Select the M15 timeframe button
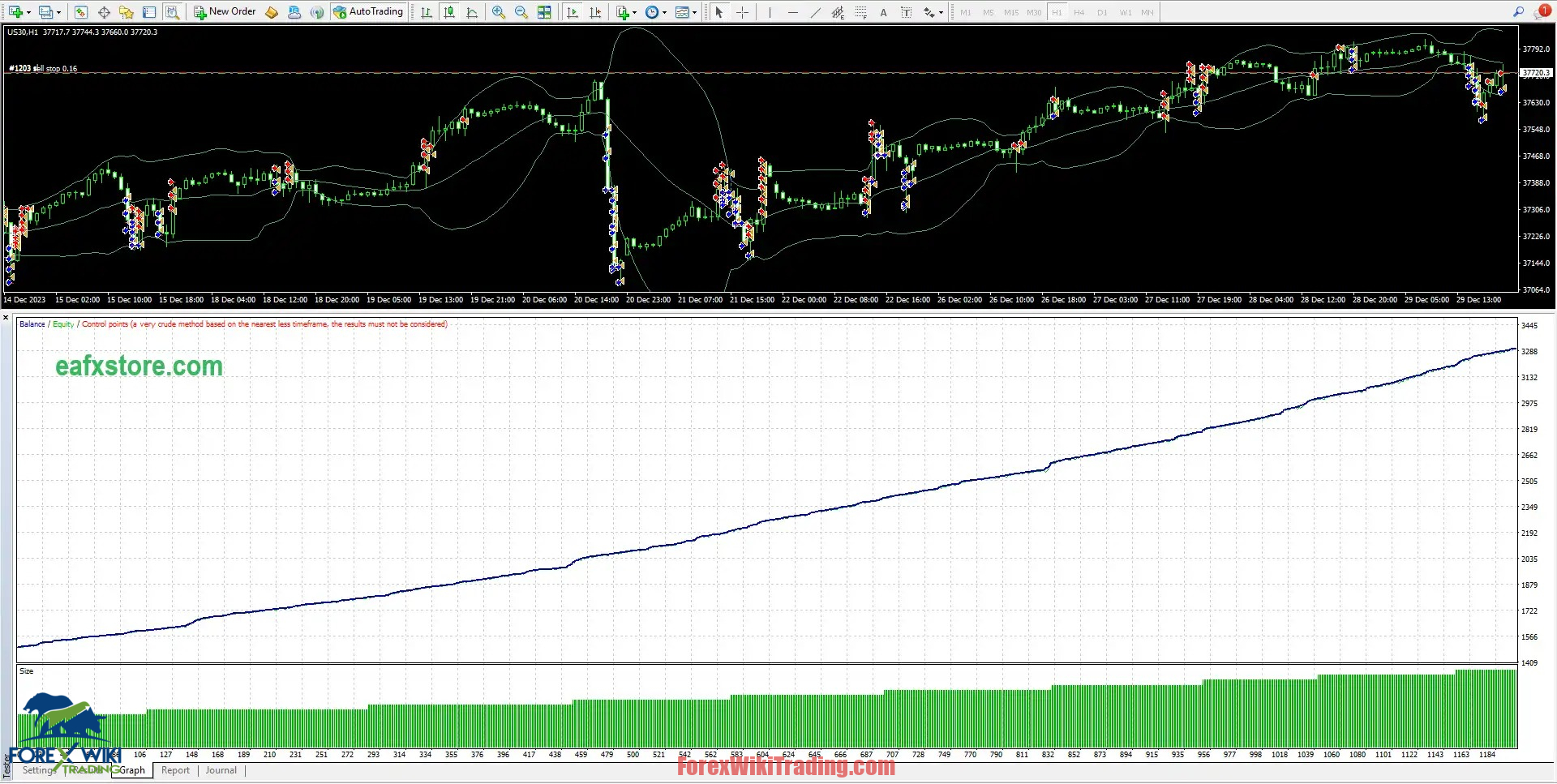Image resolution: width=1557 pixels, height=784 pixels. pos(1011,12)
